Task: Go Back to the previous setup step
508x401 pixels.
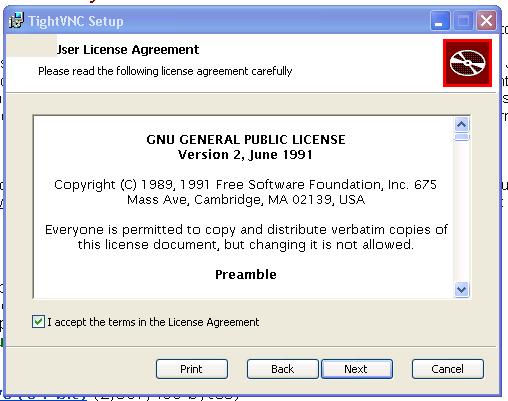Action: [282, 369]
